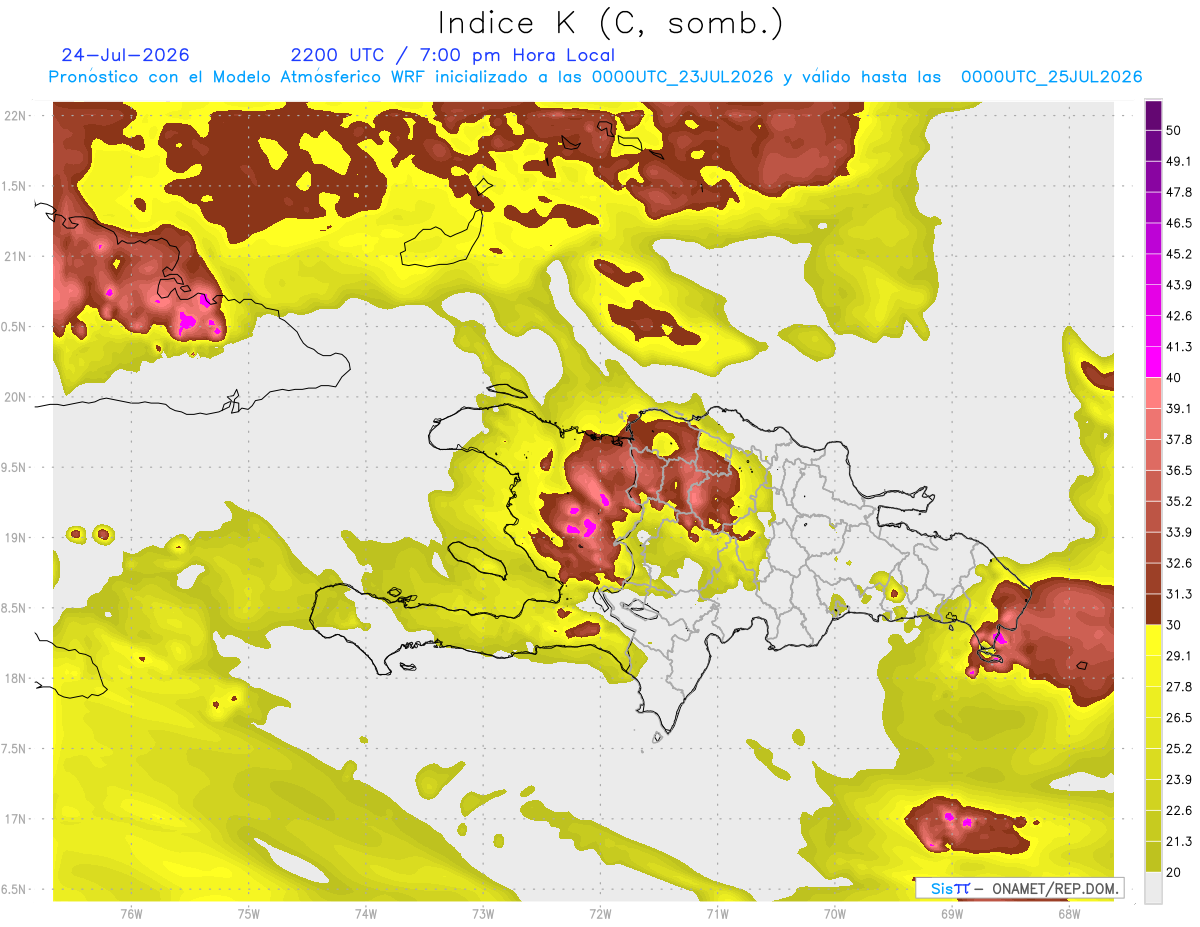Pick the light gray legend swatch below 20
This screenshot has height=927, width=1200.
[x=1153, y=888]
